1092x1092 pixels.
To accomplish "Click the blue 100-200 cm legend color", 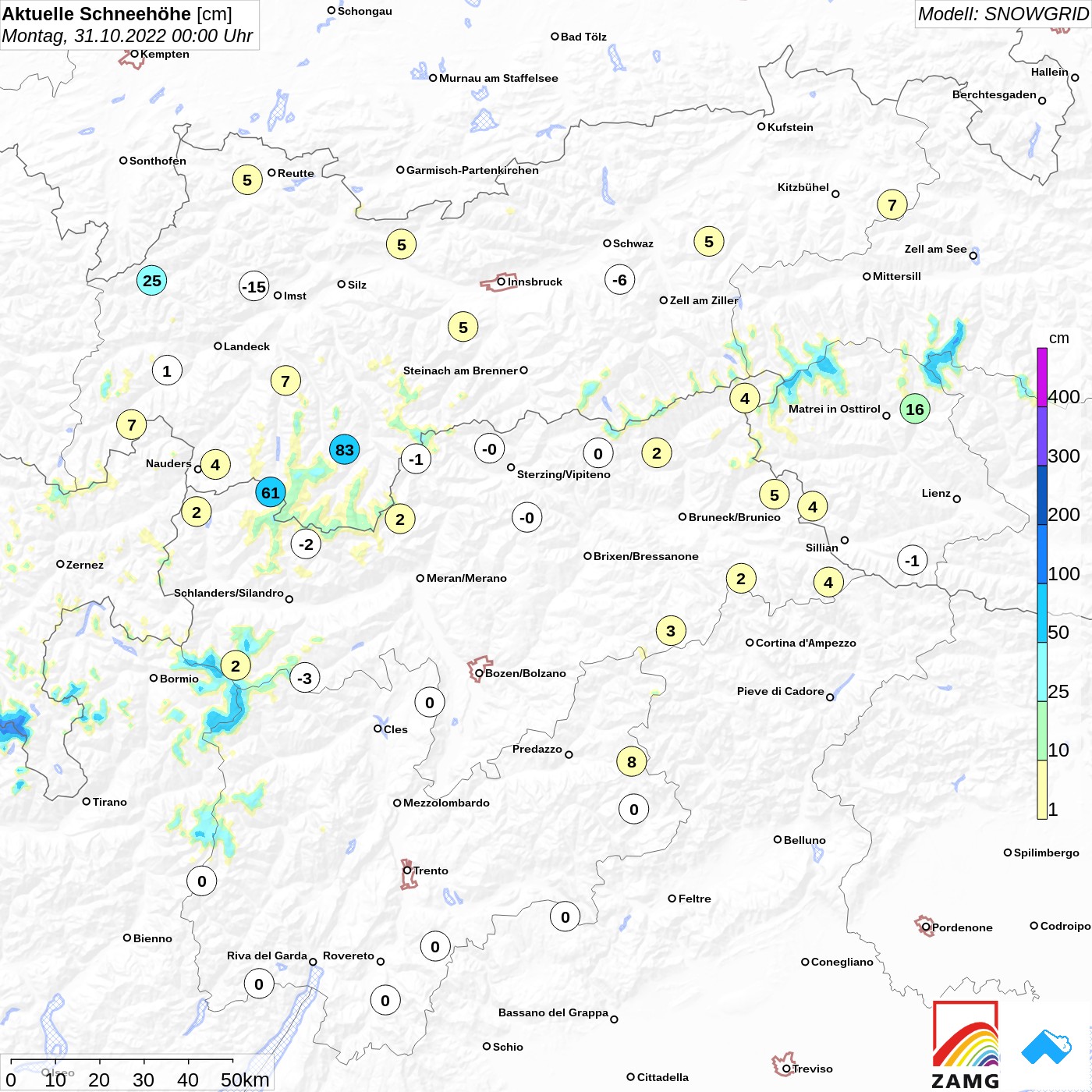I will tap(1042, 554).
